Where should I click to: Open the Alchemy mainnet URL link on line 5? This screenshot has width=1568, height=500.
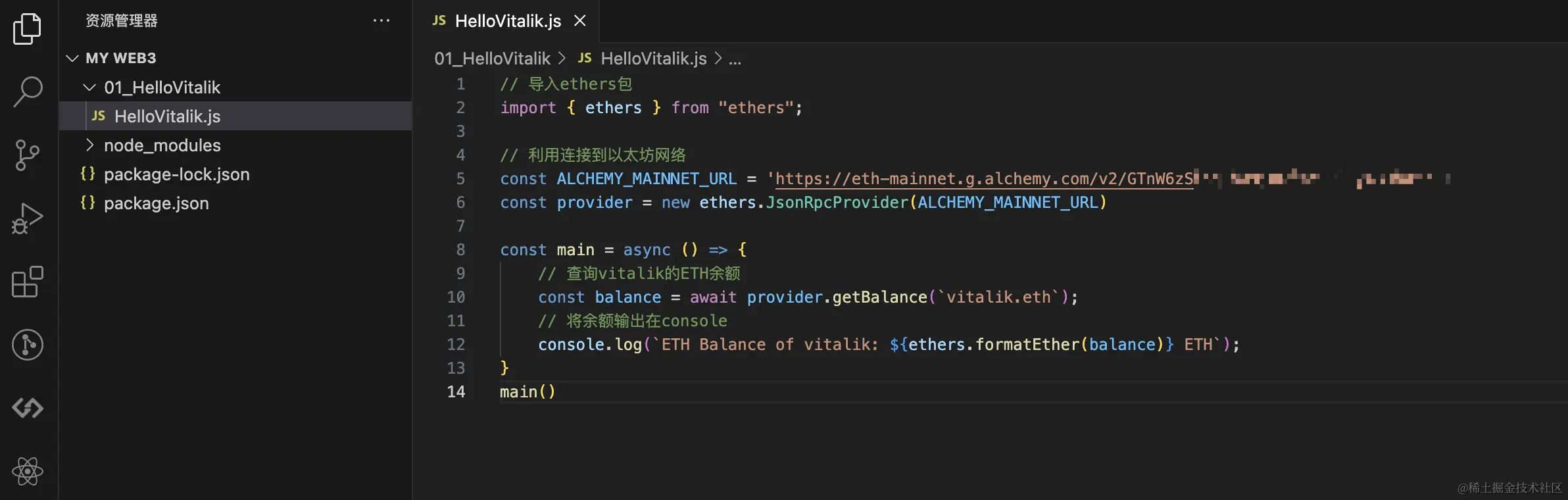985,179
